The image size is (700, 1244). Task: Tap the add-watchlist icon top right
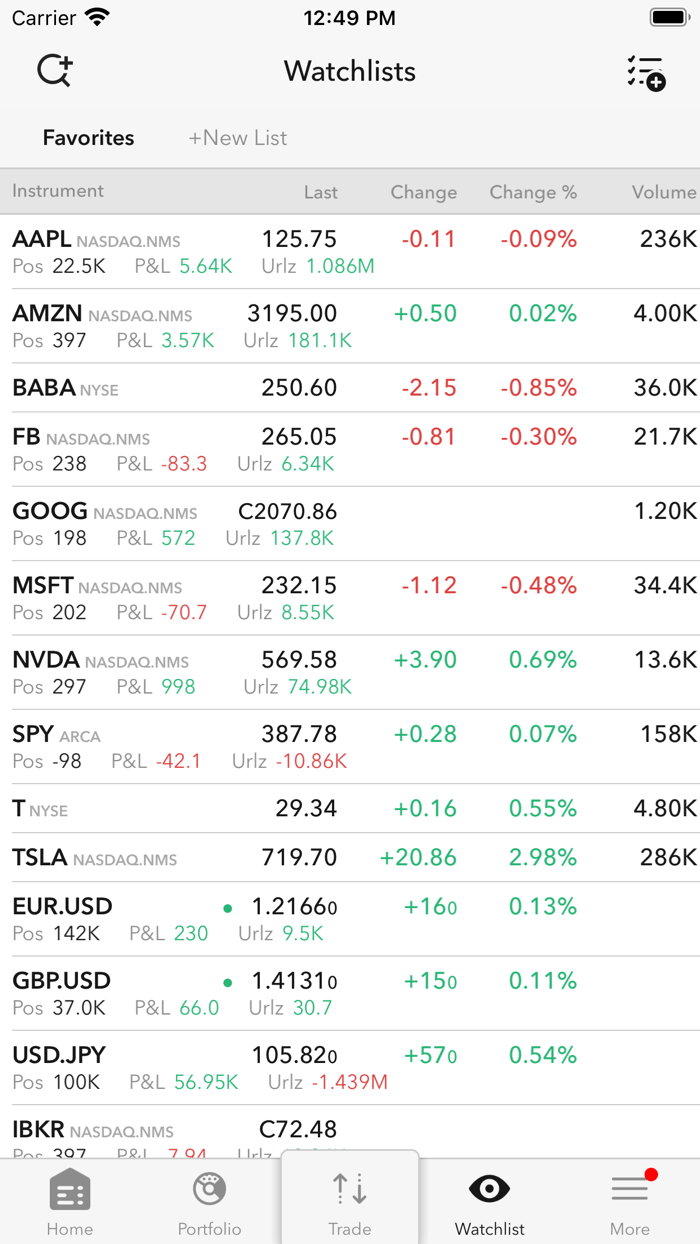645,70
